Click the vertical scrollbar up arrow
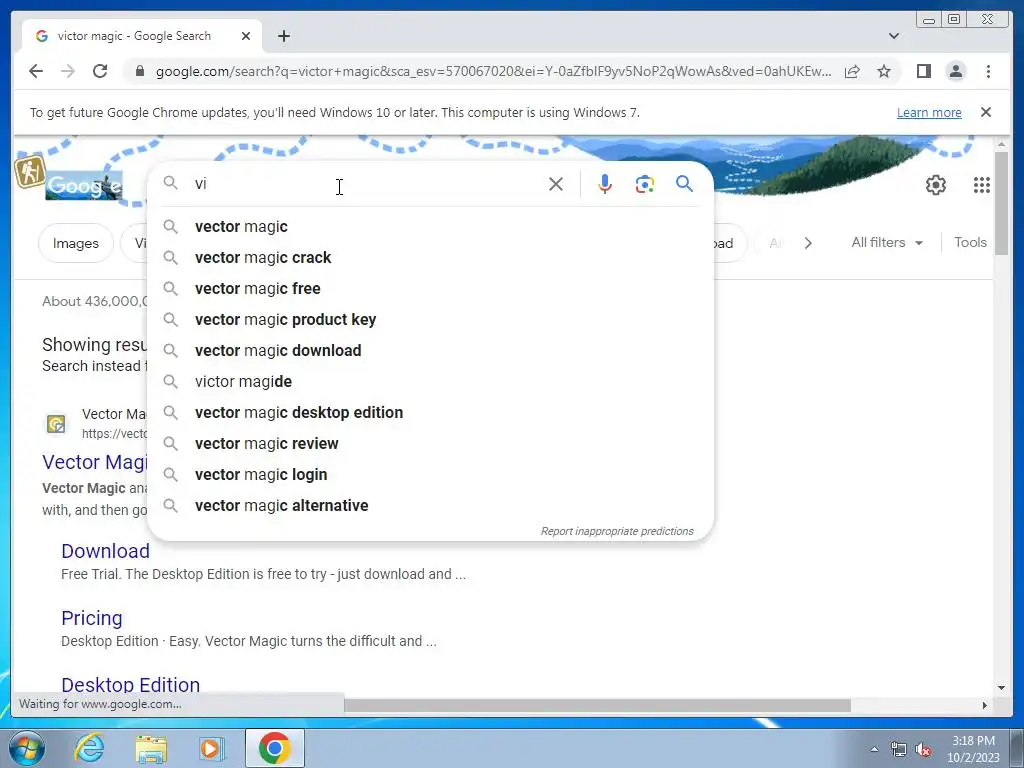This screenshot has height=768, width=1024. coord(1001,144)
